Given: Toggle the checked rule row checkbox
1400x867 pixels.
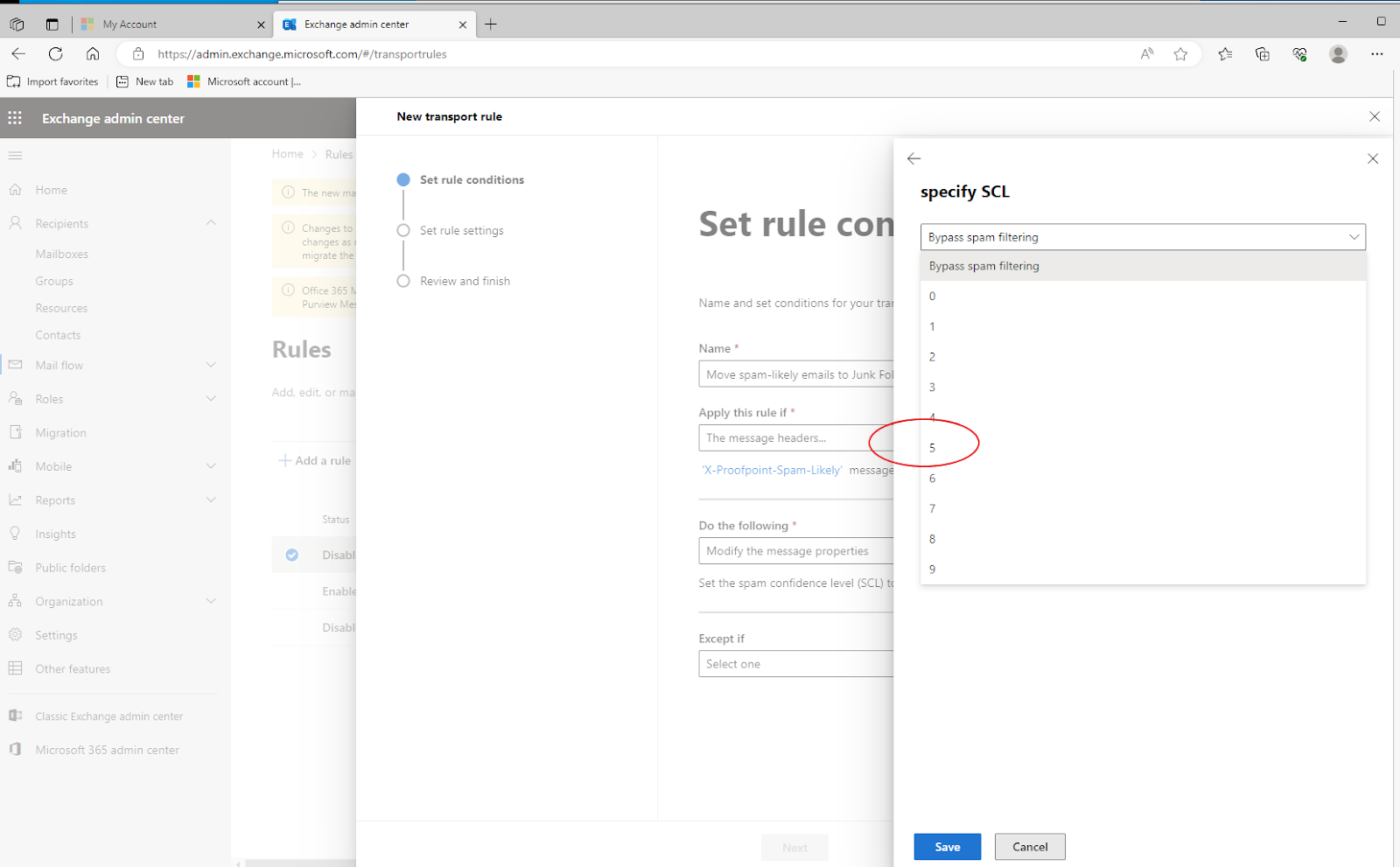Looking at the screenshot, I should [x=292, y=555].
